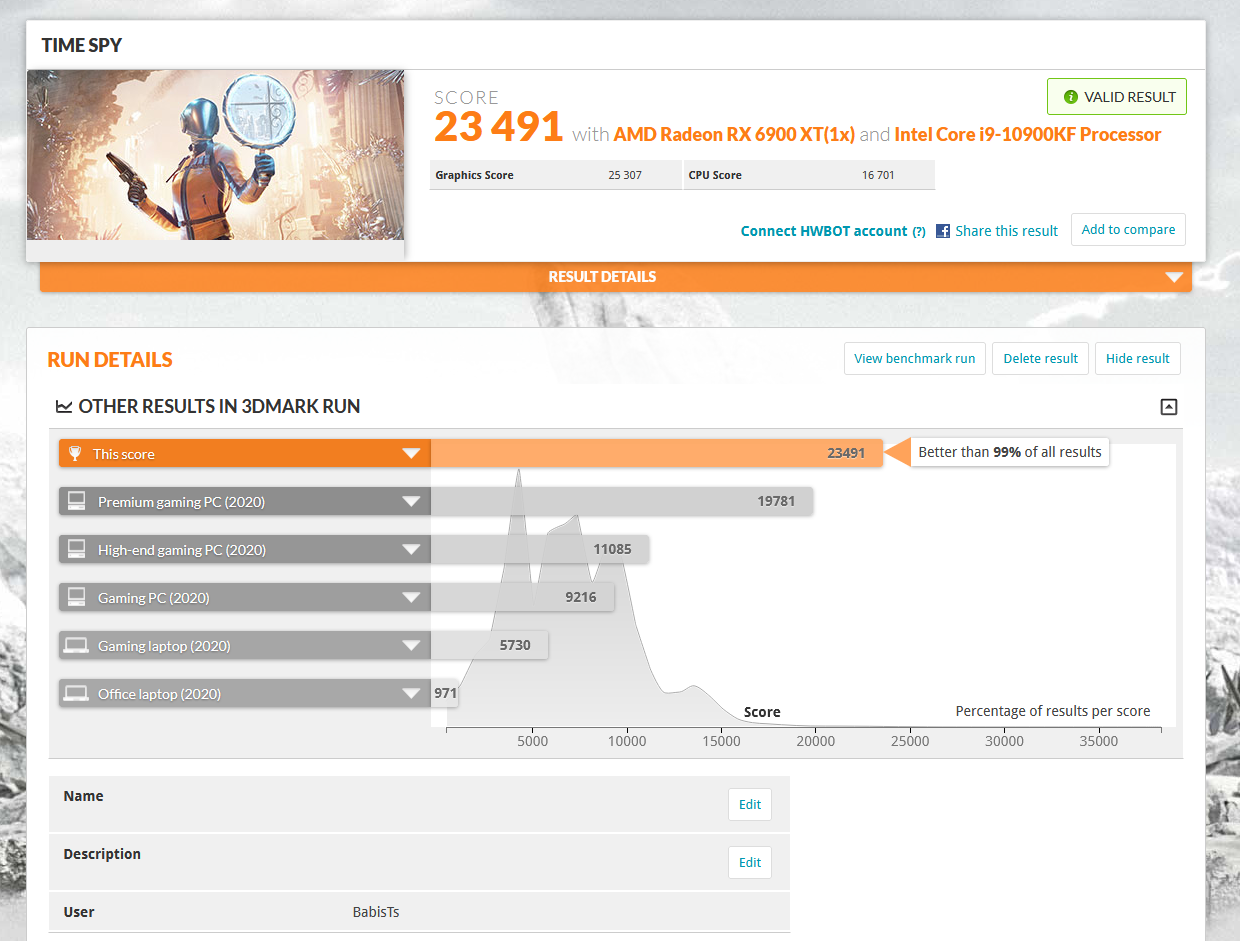Click the 5730 Gaming laptop score bar

click(x=489, y=645)
